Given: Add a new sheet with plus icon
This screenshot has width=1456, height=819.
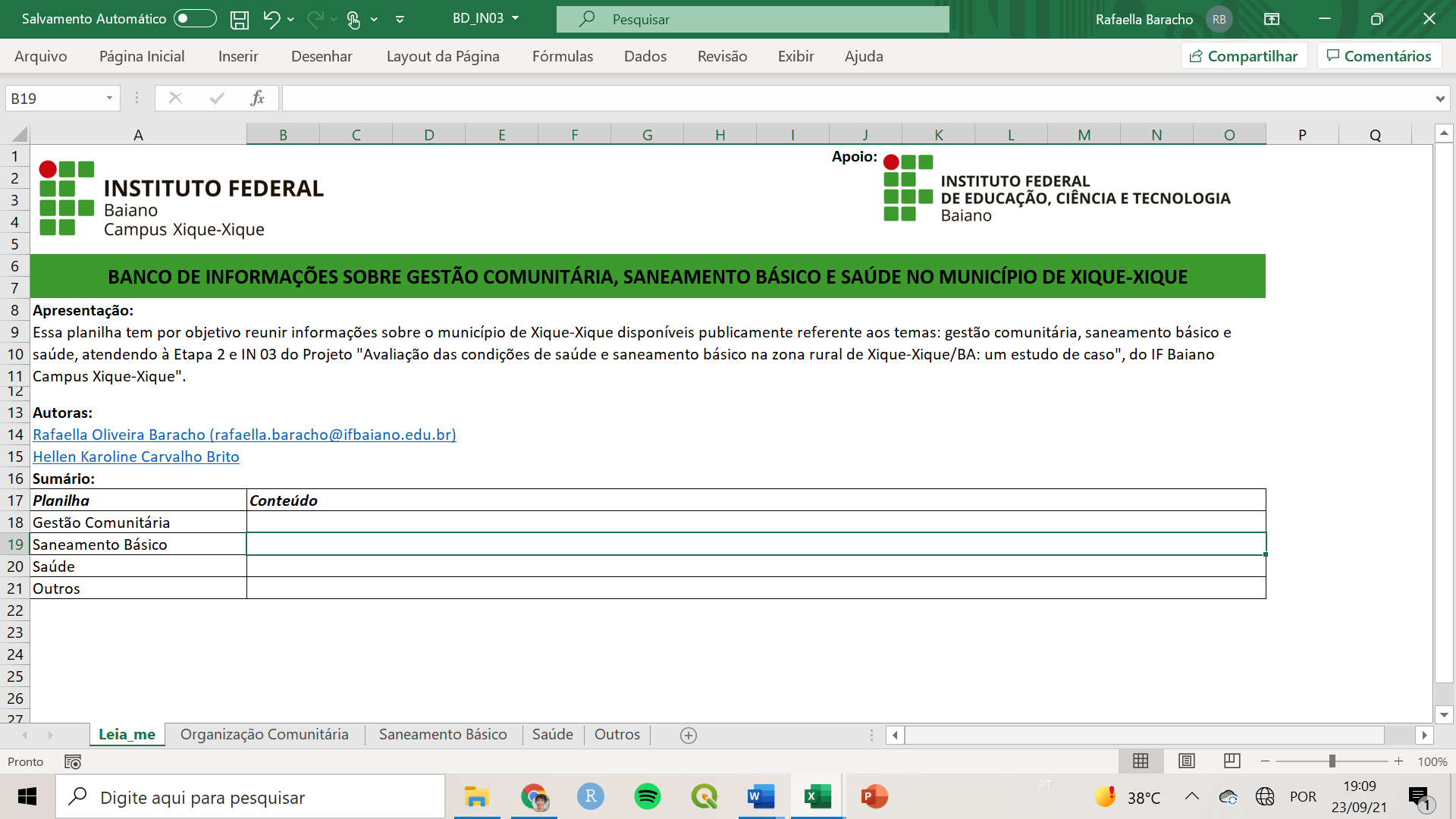Looking at the screenshot, I should click(689, 735).
